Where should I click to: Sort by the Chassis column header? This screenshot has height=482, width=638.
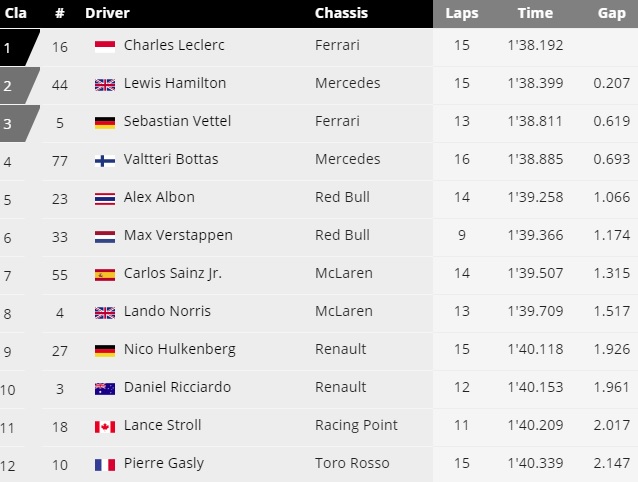(x=341, y=13)
